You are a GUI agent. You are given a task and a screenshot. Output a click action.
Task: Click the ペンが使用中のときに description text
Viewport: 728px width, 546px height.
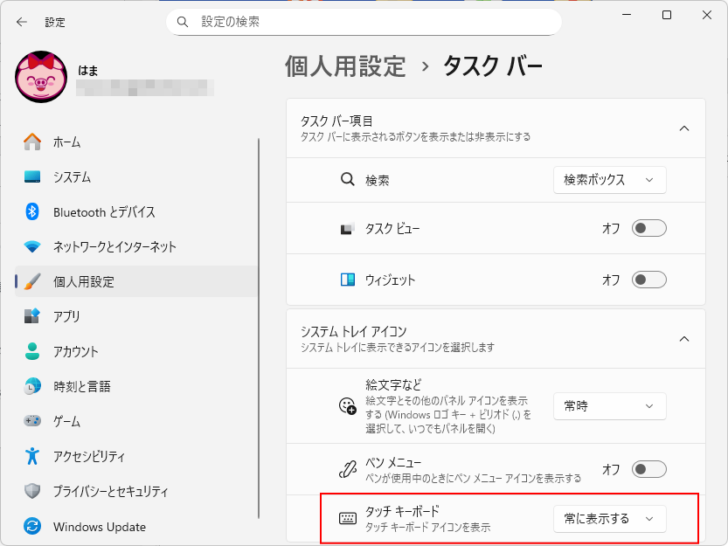(x=473, y=478)
